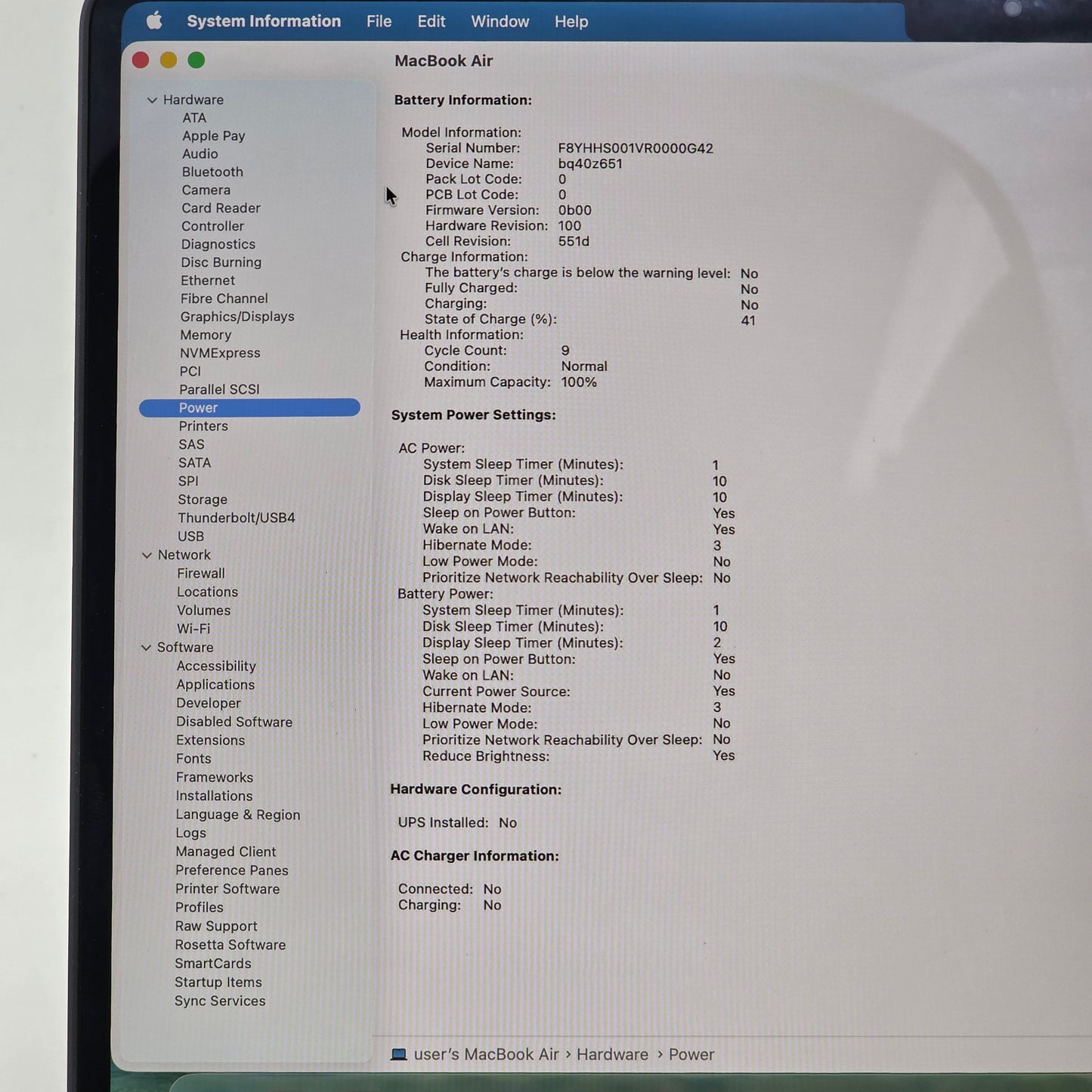1092x1092 pixels.
Task: Select Frameworks under Software
Action: pyautogui.click(x=215, y=778)
